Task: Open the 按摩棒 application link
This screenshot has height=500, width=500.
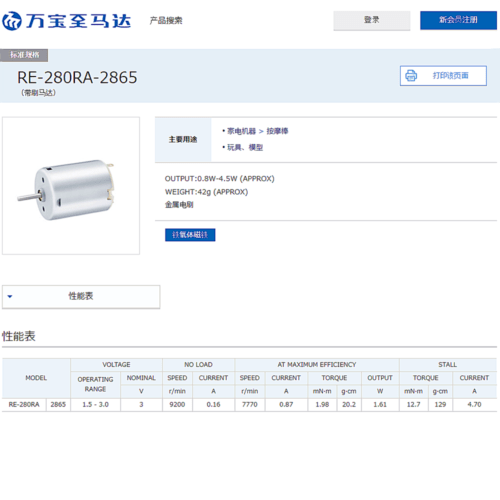Action: pos(277,131)
